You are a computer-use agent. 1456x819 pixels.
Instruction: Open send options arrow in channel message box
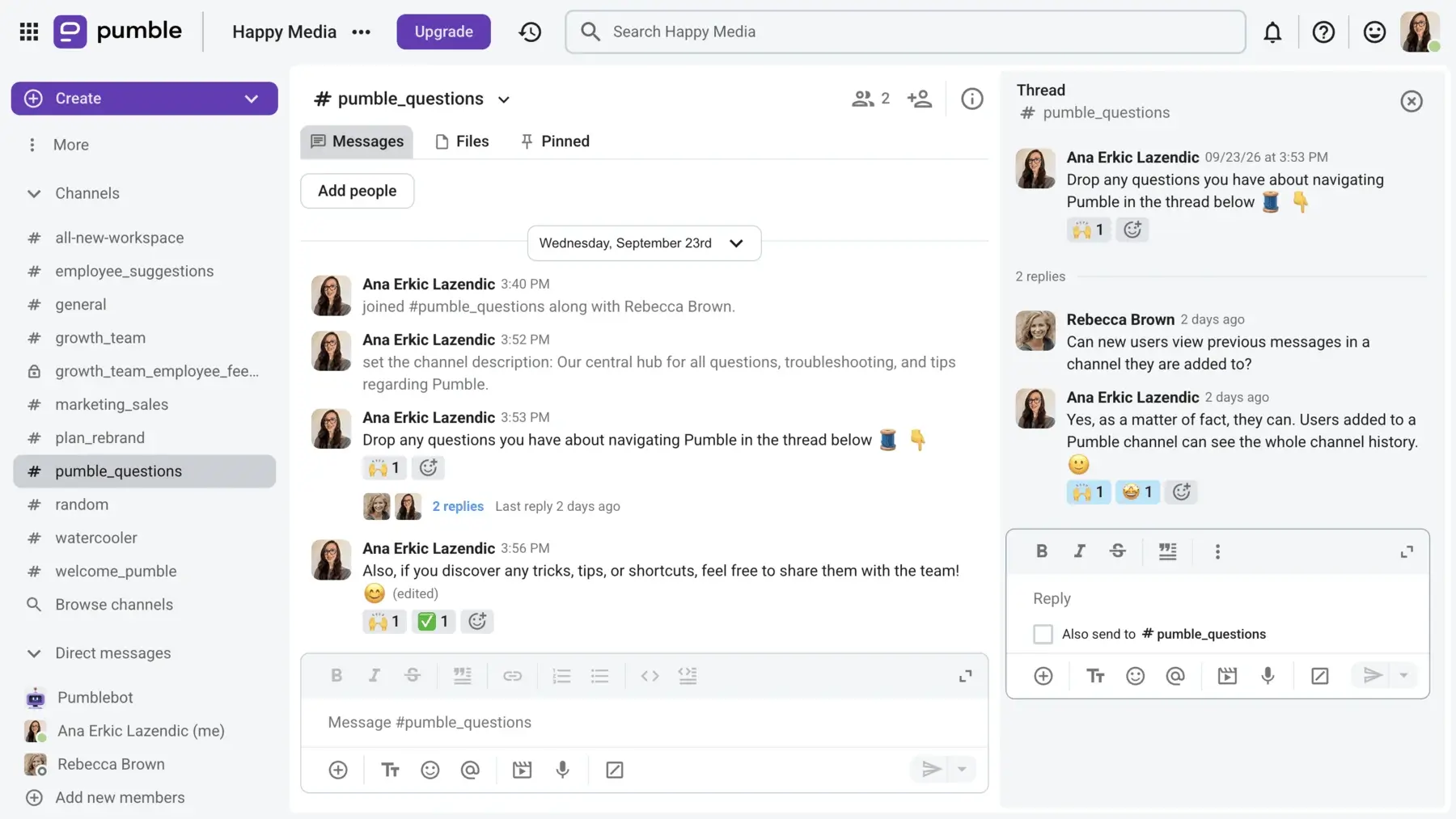(x=962, y=770)
